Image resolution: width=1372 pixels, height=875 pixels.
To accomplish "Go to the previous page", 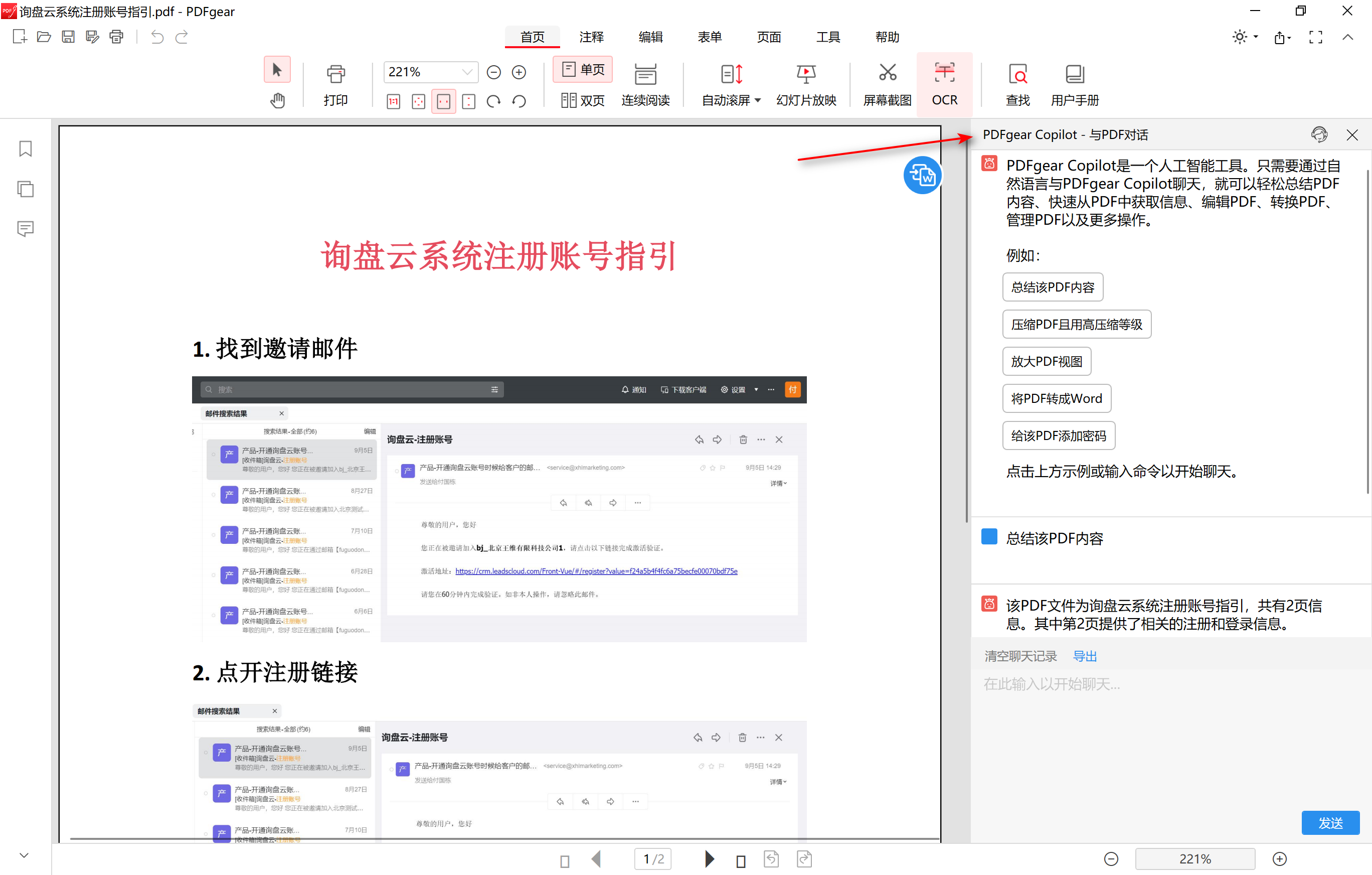I will (x=597, y=859).
